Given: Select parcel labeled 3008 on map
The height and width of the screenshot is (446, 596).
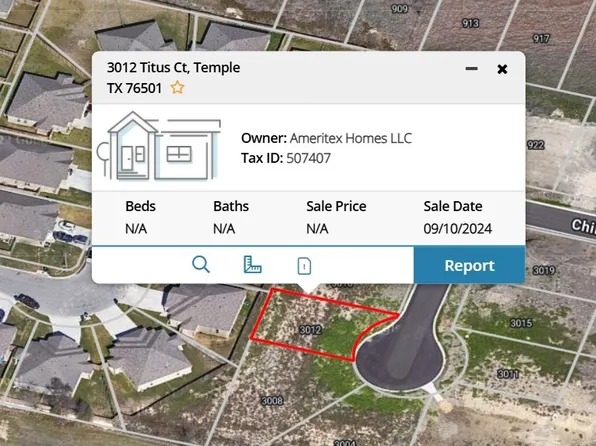Looking at the screenshot, I should coord(272,400).
